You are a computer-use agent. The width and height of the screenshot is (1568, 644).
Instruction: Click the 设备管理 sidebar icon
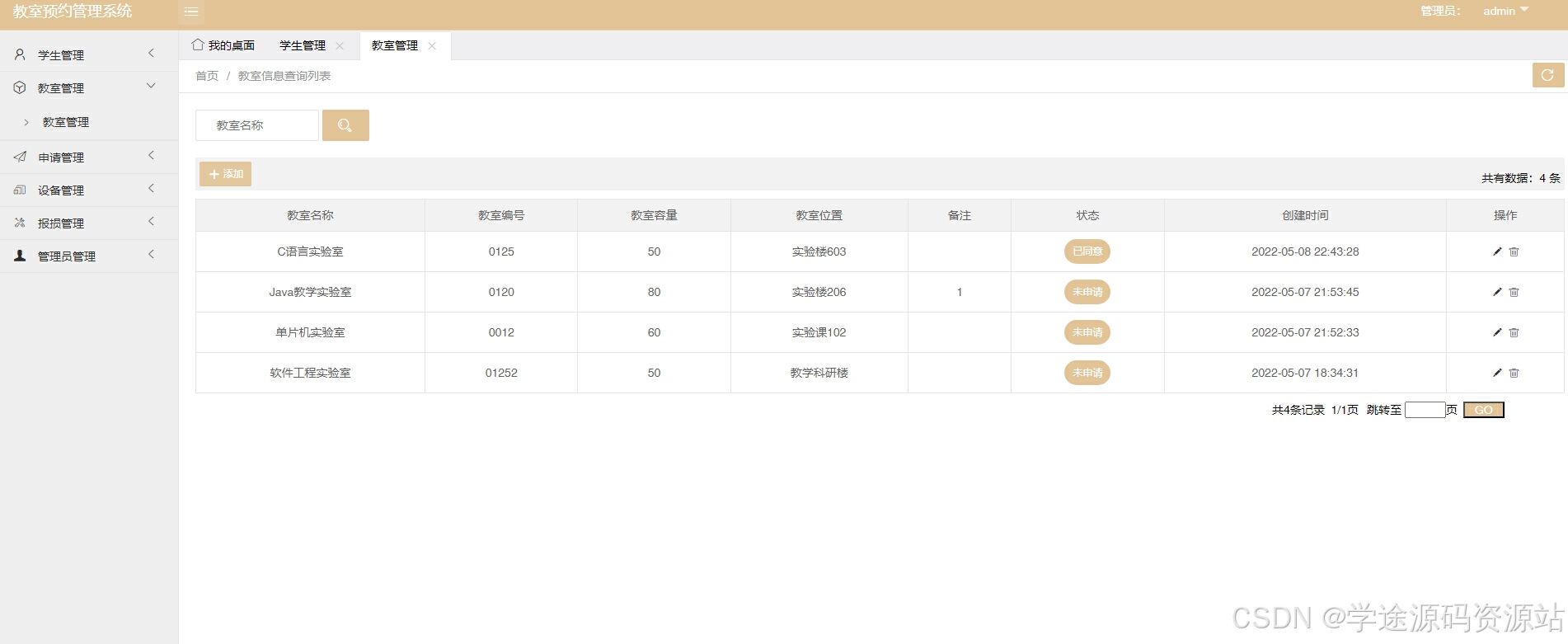coord(20,190)
